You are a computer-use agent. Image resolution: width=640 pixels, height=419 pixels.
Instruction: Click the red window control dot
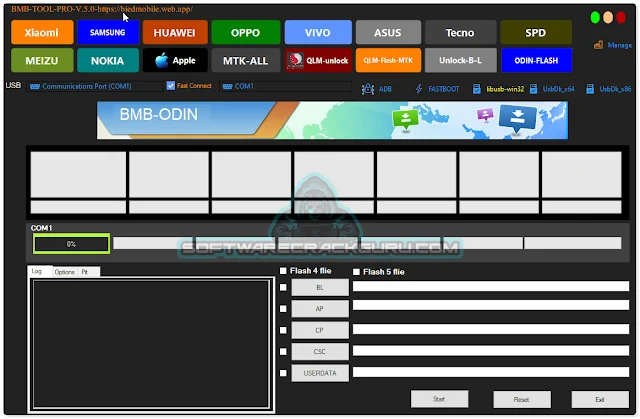621,18
